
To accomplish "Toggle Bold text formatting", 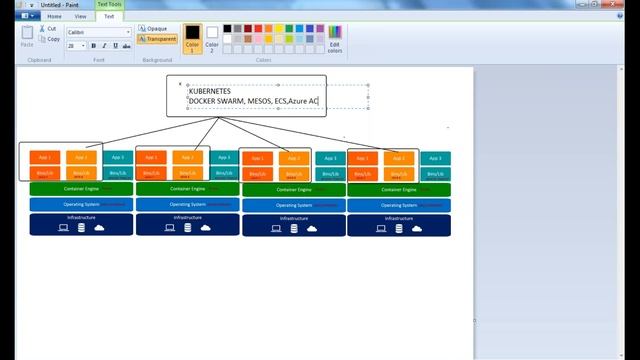I will click(x=93, y=46).
